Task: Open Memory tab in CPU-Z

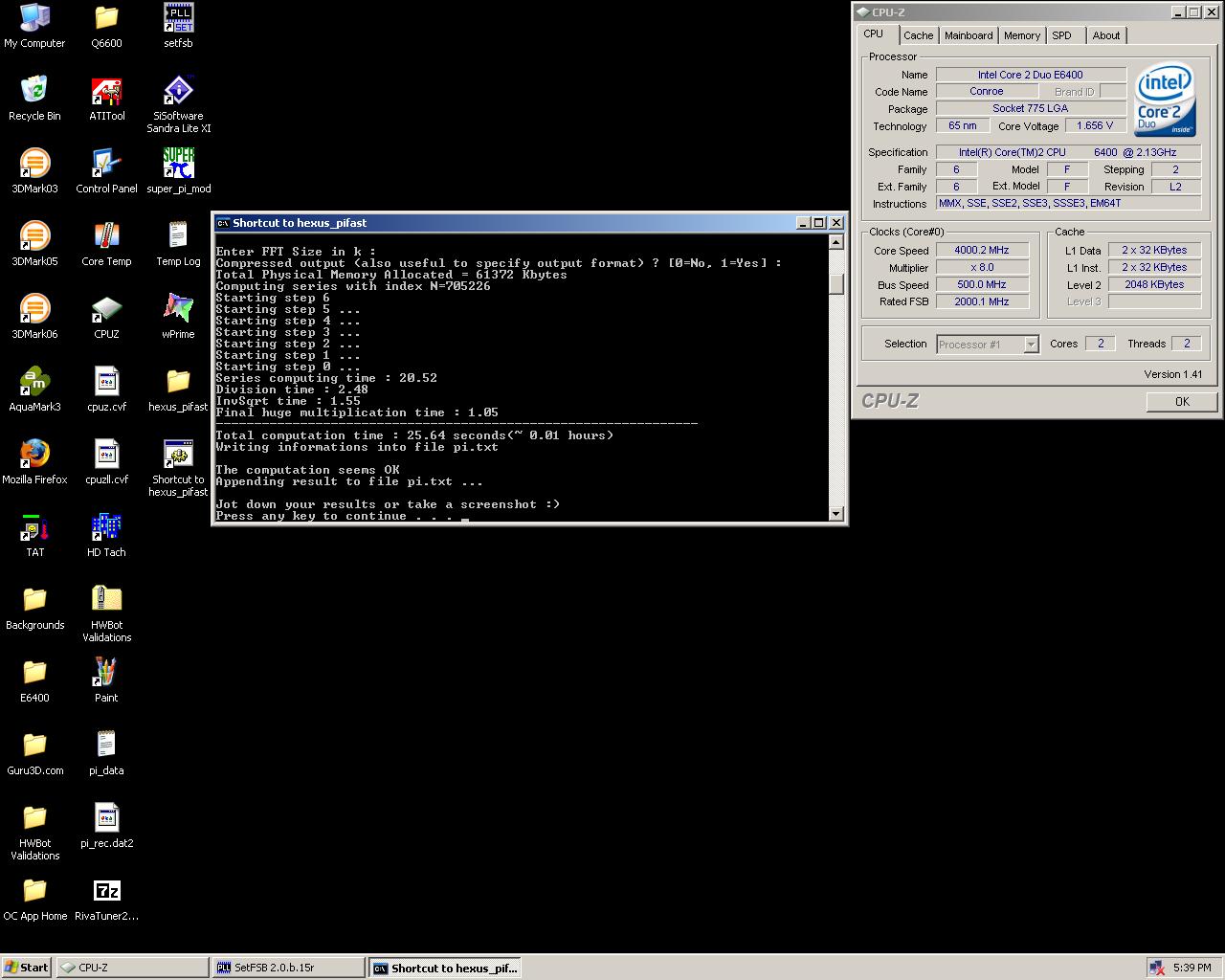Action: [1021, 35]
